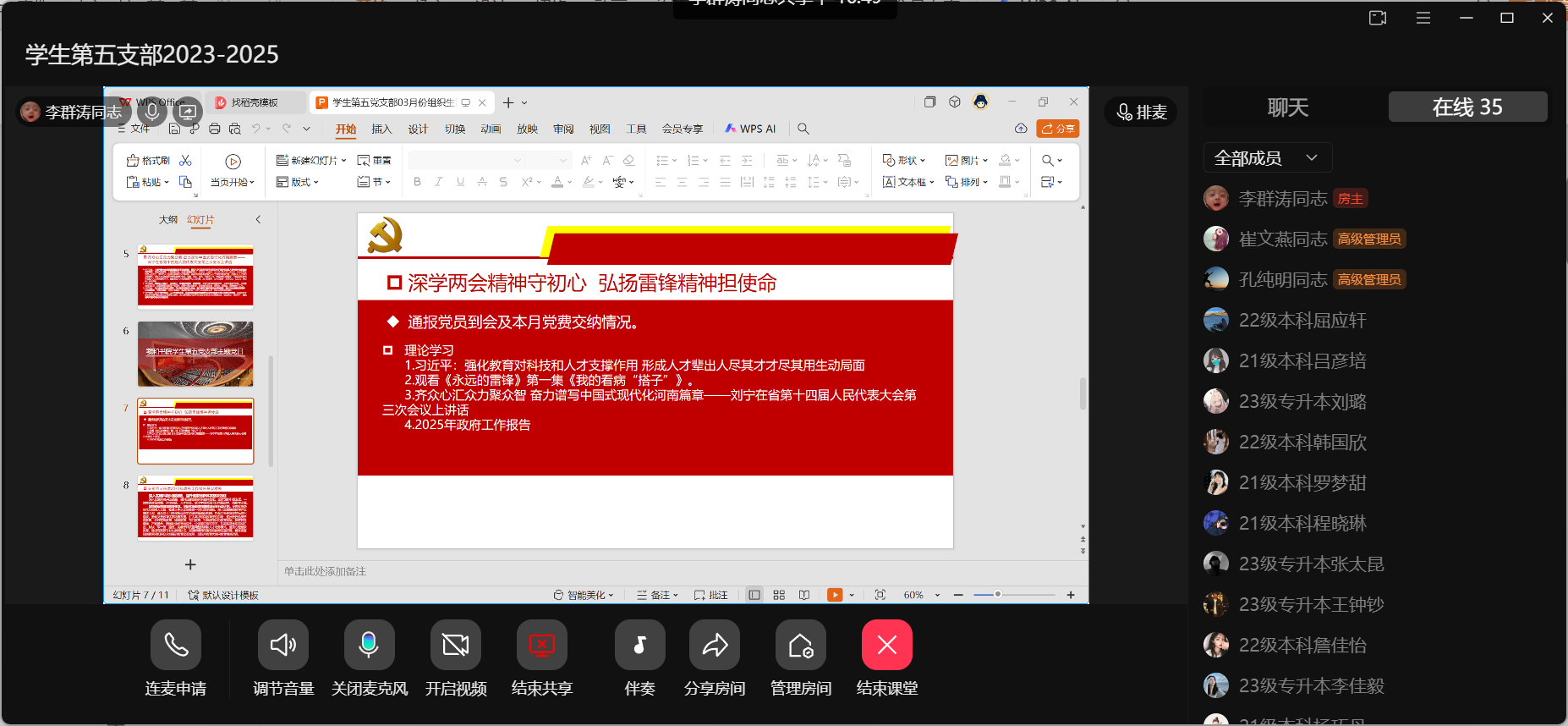Turn off microphone with 关闭麦克风
This screenshot has width=1568, height=726.
click(x=370, y=646)
